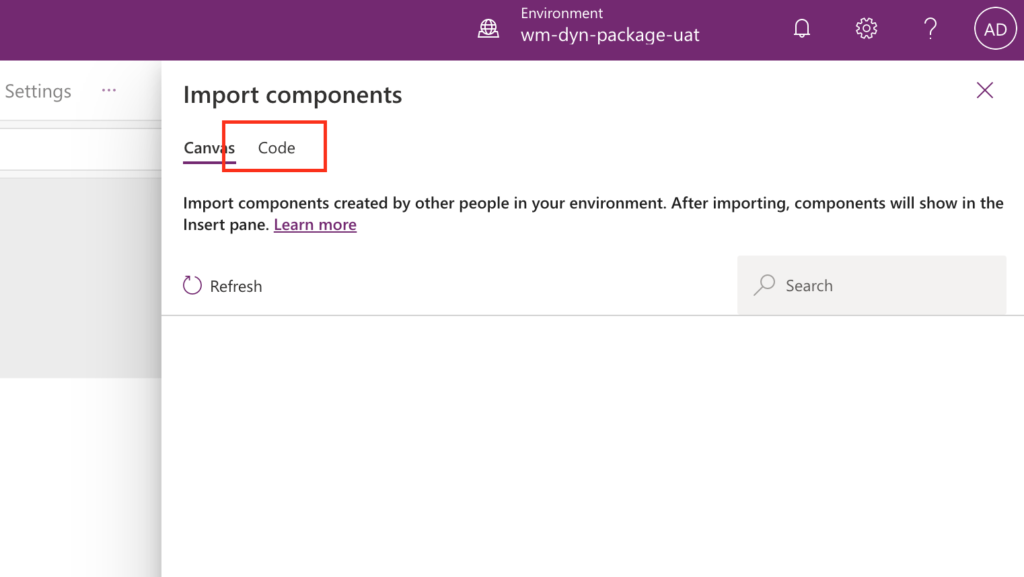Click the Refresh button
The height and width of the screenshot is (577, 1024).
tap(221, 285)
